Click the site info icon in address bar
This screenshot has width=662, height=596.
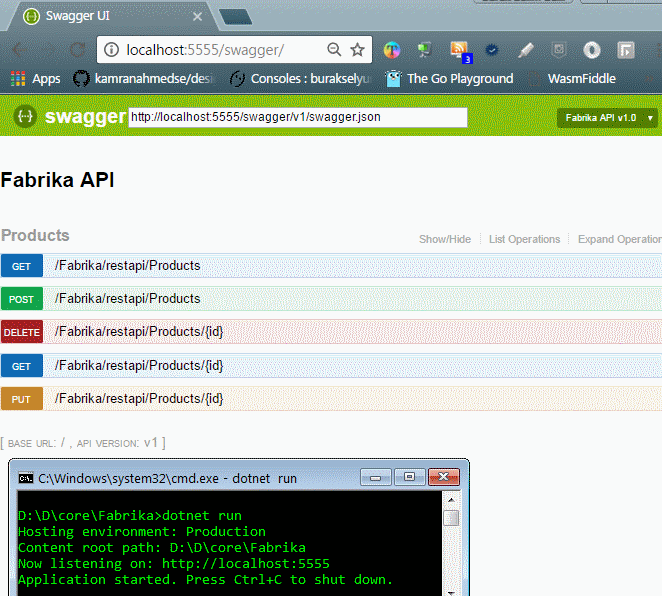(x=111, y=50)
